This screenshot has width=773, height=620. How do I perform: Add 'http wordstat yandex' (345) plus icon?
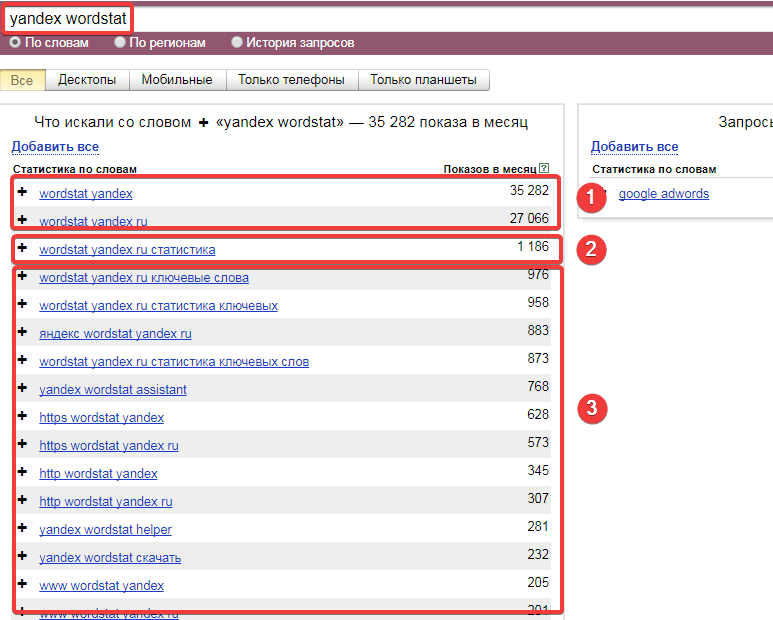[22, 472]
